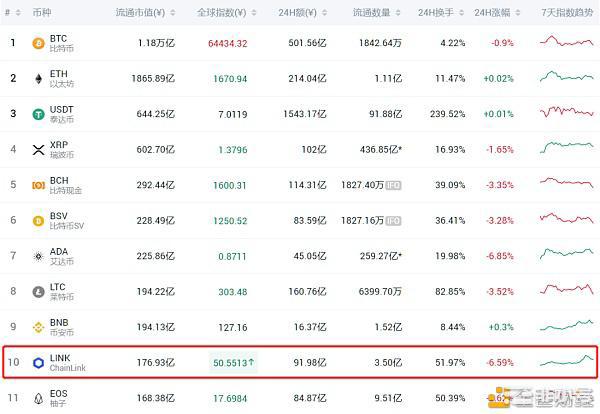The width and height of the screenshot is (600, 414).
Task: Click the ETH diamond logo icon
Action: point(38,79)
